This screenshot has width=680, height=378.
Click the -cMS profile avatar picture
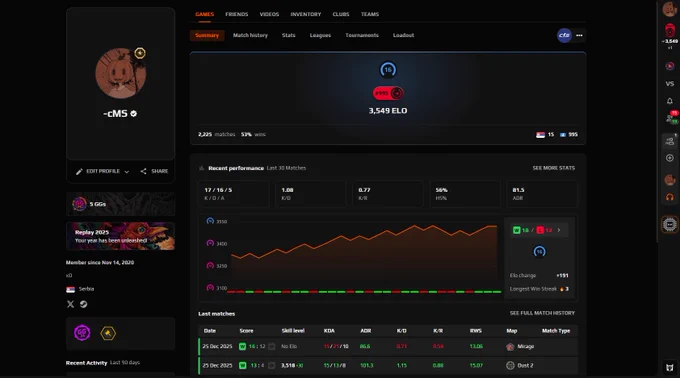[121, 73]
